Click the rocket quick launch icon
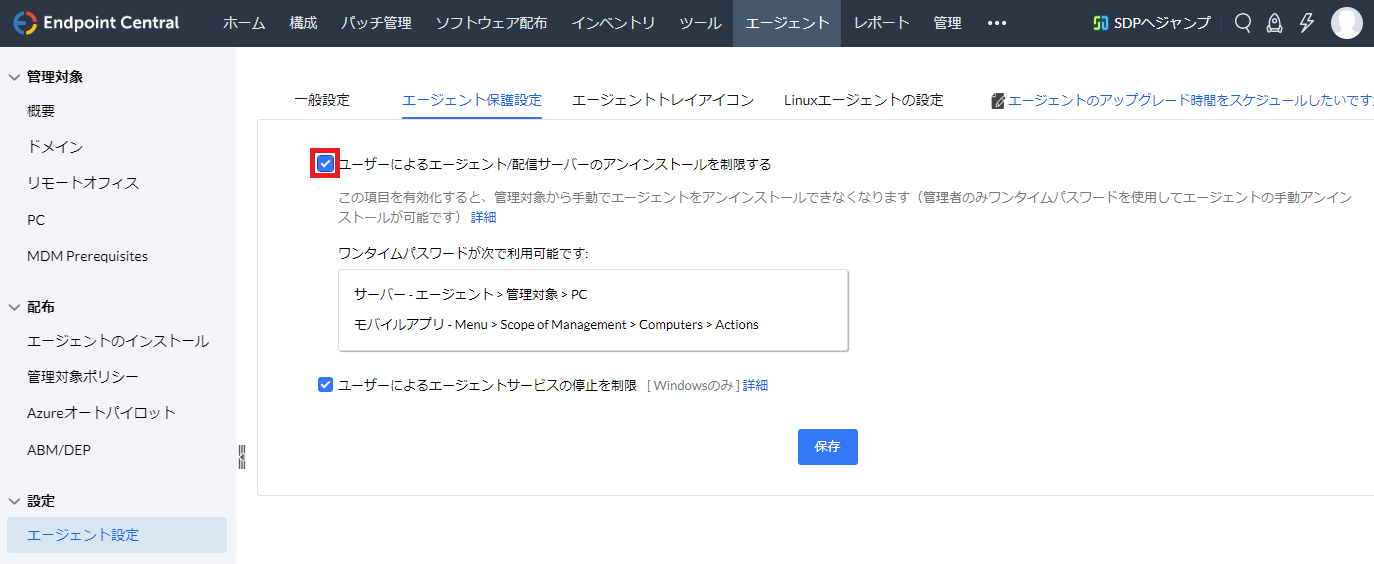 (x=1274, y=23)
